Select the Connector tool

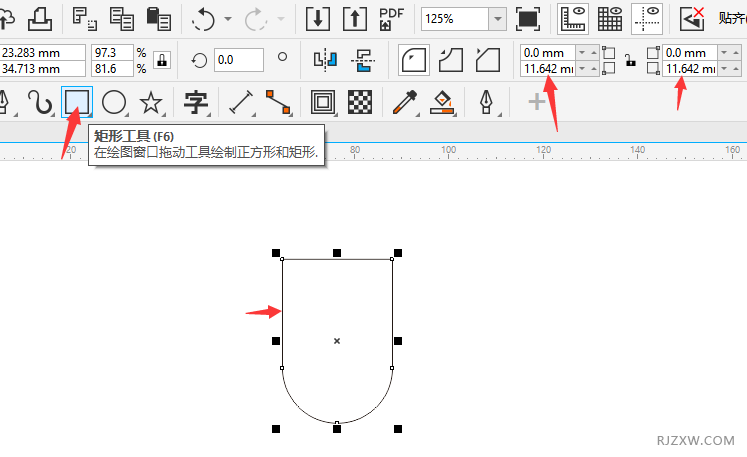coord(278,102)
